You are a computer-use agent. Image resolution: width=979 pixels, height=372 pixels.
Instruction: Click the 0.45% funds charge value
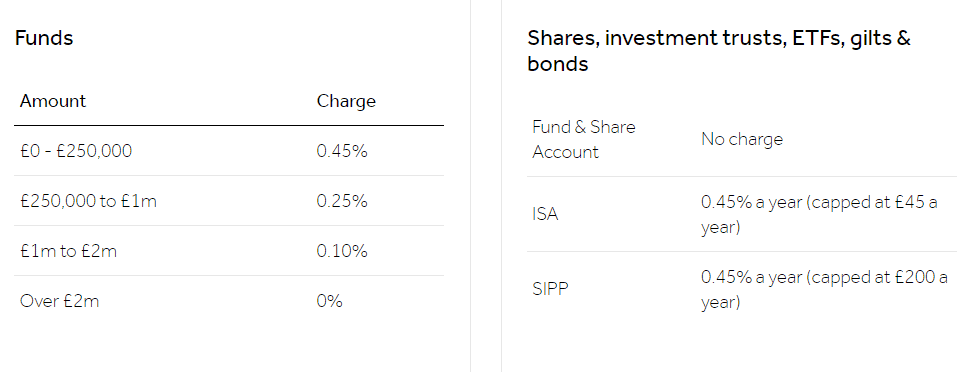(342, 151)
